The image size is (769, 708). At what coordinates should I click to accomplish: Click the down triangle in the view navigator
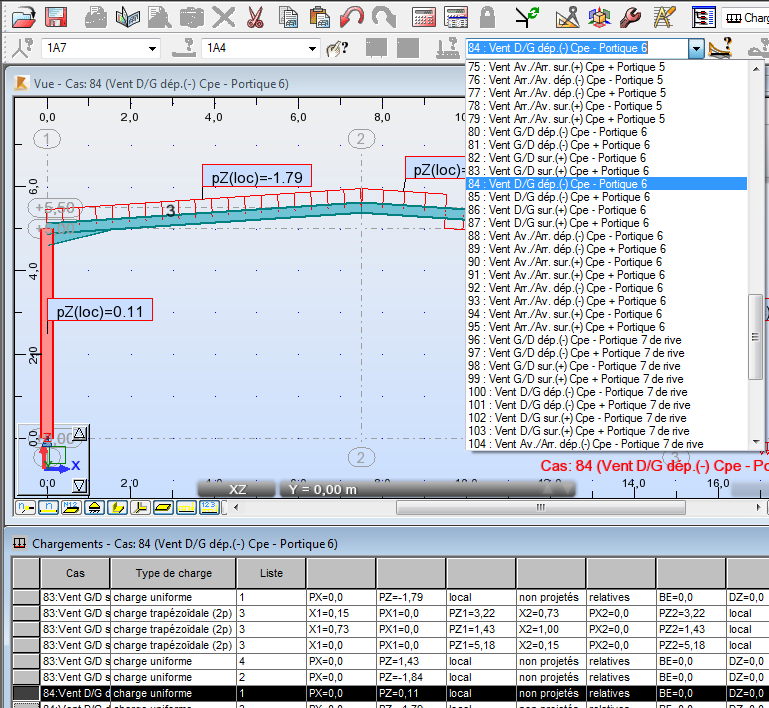point(79,485)
